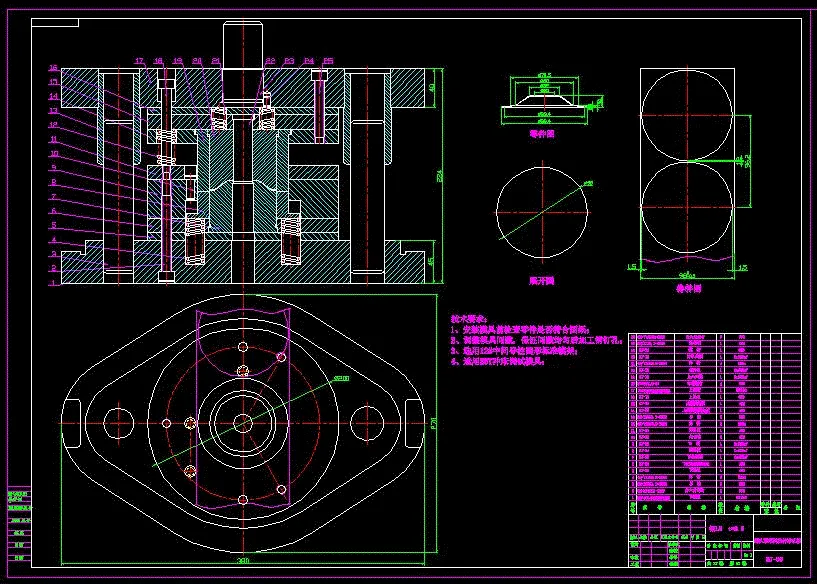
Task: Click the parts list table header row
Action: click(715, 507)
